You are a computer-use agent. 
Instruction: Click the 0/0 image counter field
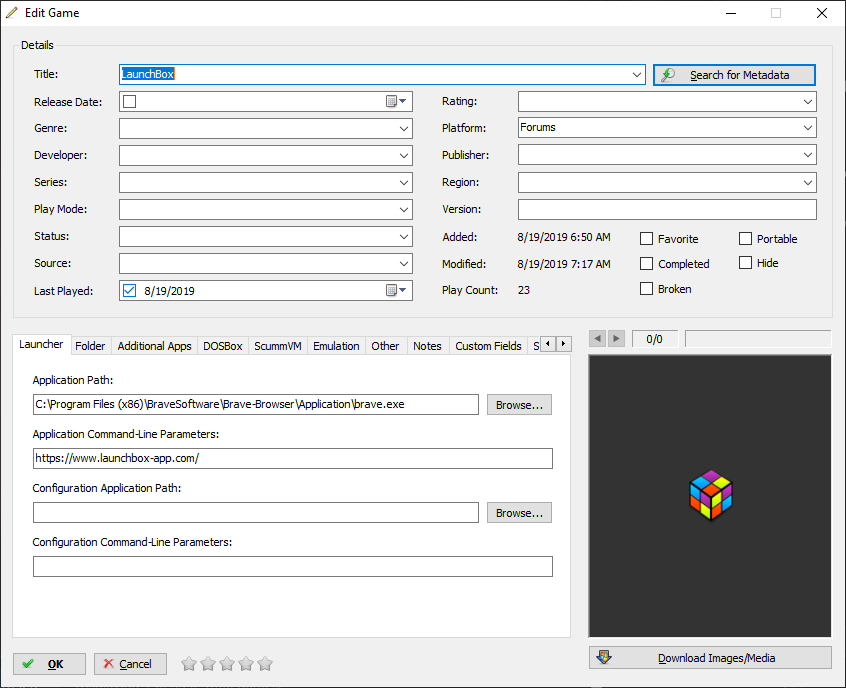point(654,339)
